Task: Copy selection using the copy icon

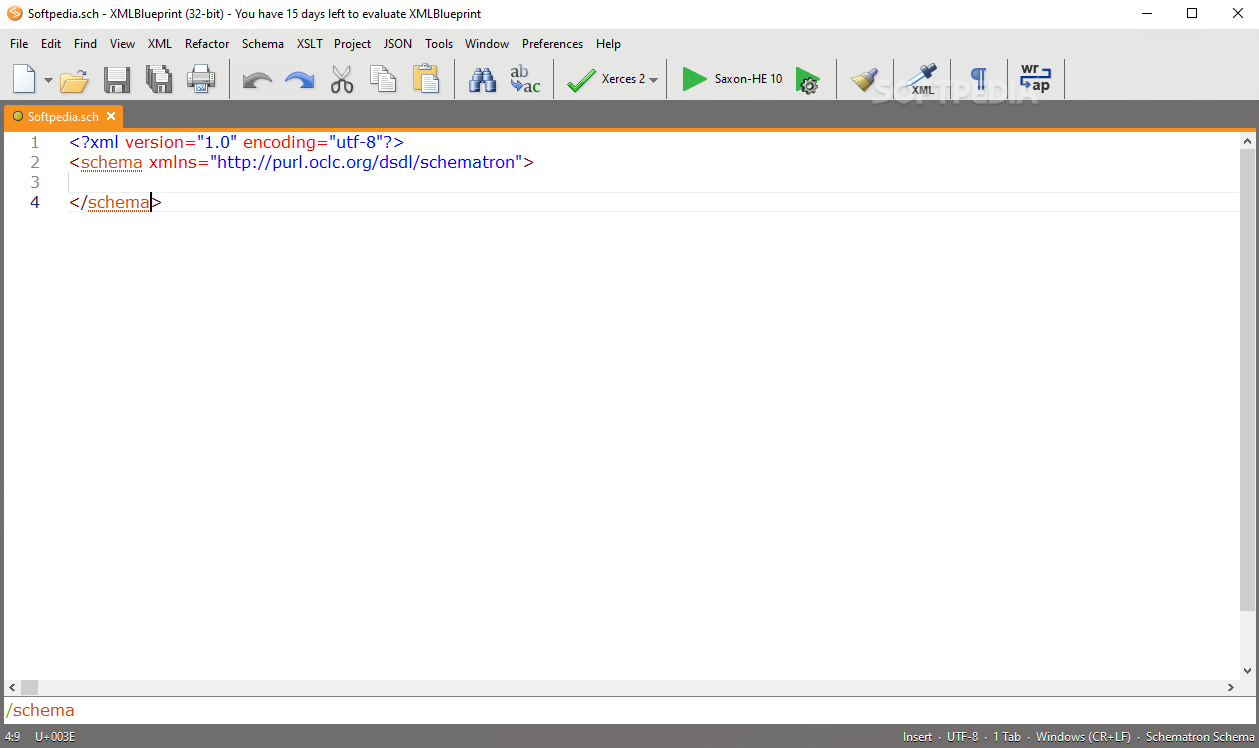Action: (383, 79)
